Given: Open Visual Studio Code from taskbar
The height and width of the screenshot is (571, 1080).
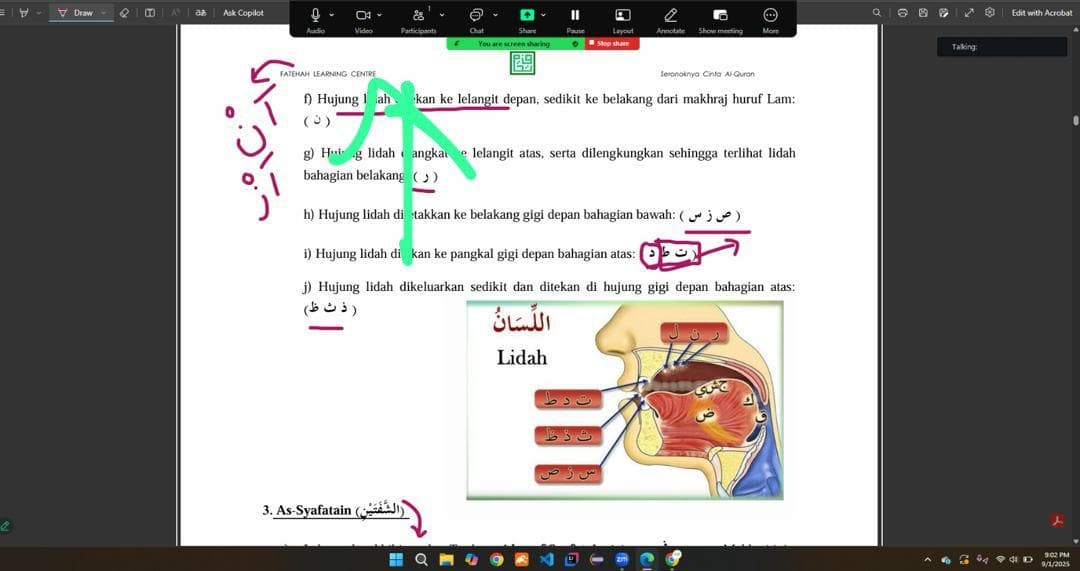Looking at the screenshot, I should coord(546,559).
